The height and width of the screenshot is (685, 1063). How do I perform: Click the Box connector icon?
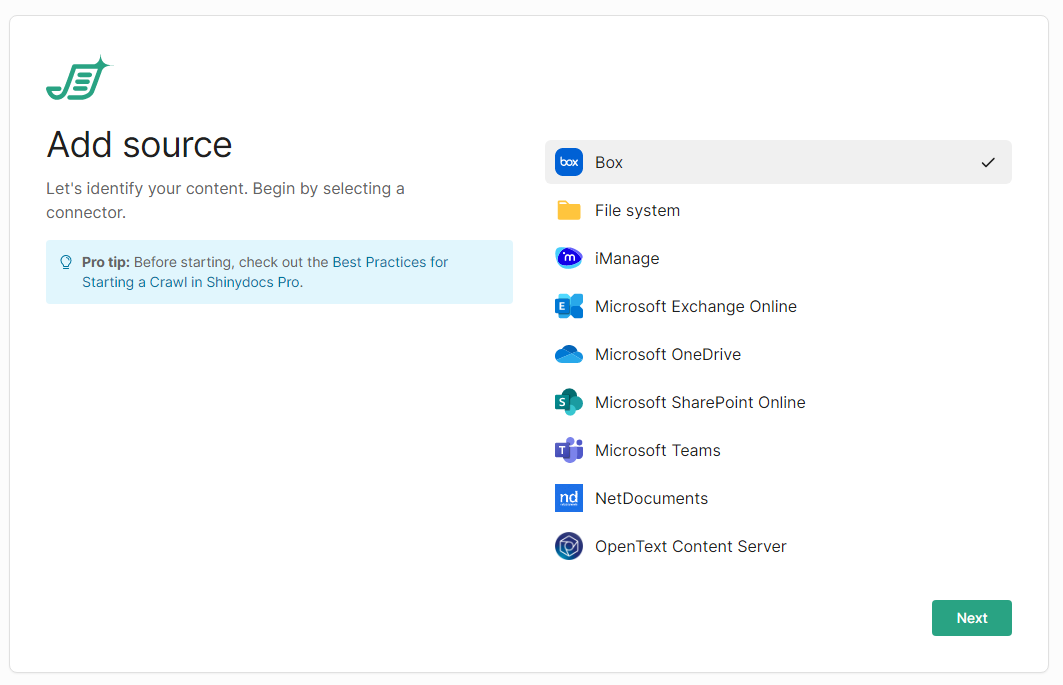click(569, 162)
